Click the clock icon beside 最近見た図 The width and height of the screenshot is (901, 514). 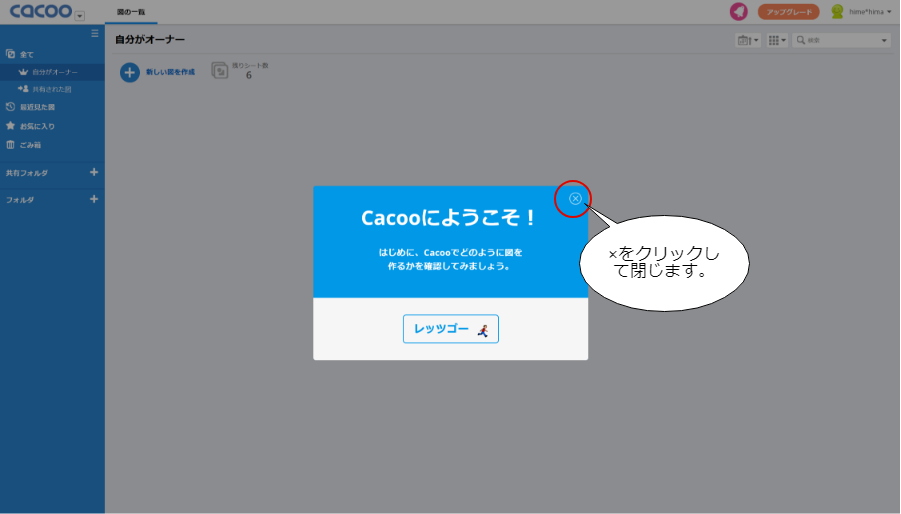coord(10,107)
